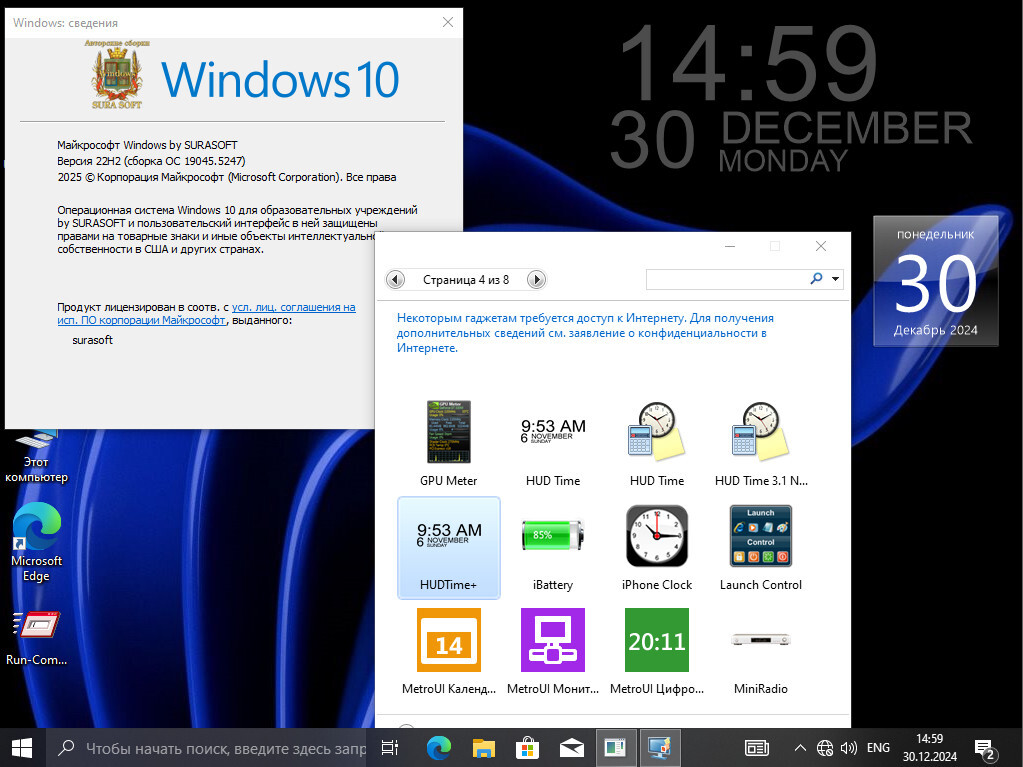This screenshot has width=1023, height=767.
Task: Click the taskbar search box
Action: tap(206, 748)
